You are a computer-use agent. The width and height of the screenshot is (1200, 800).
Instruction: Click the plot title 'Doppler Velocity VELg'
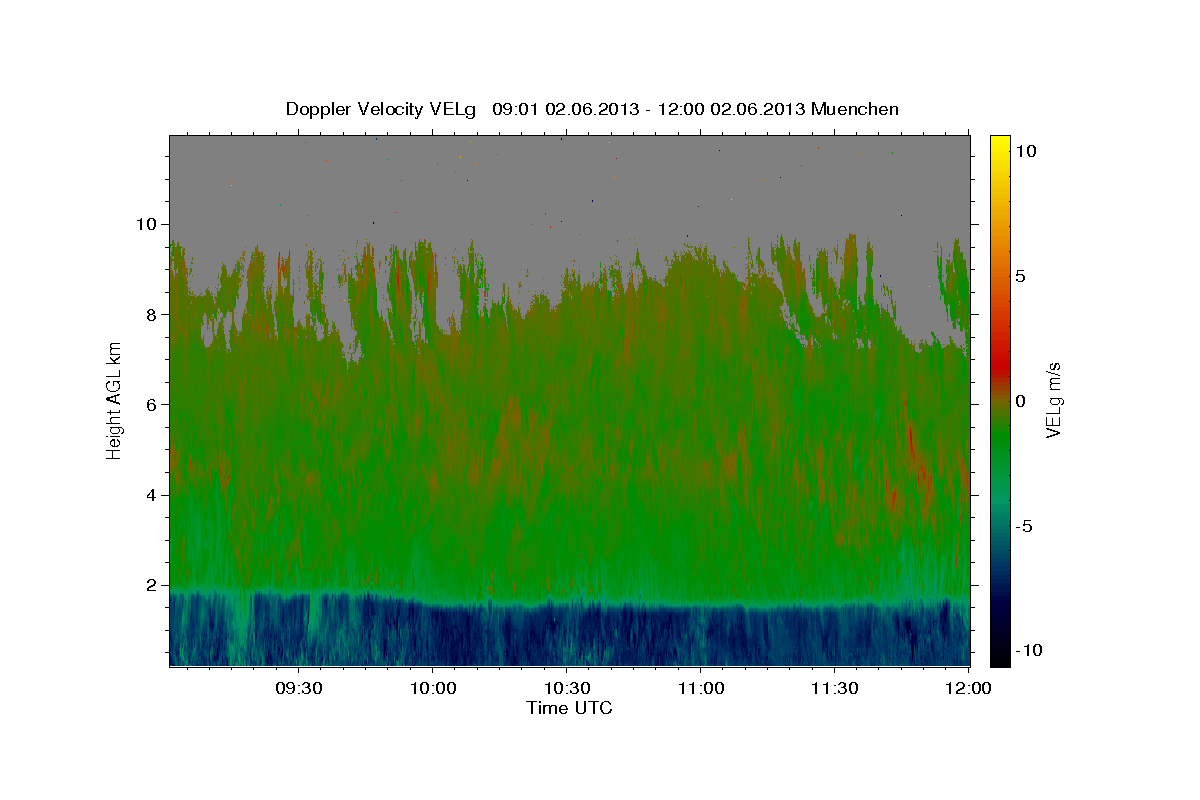(382, 109)
